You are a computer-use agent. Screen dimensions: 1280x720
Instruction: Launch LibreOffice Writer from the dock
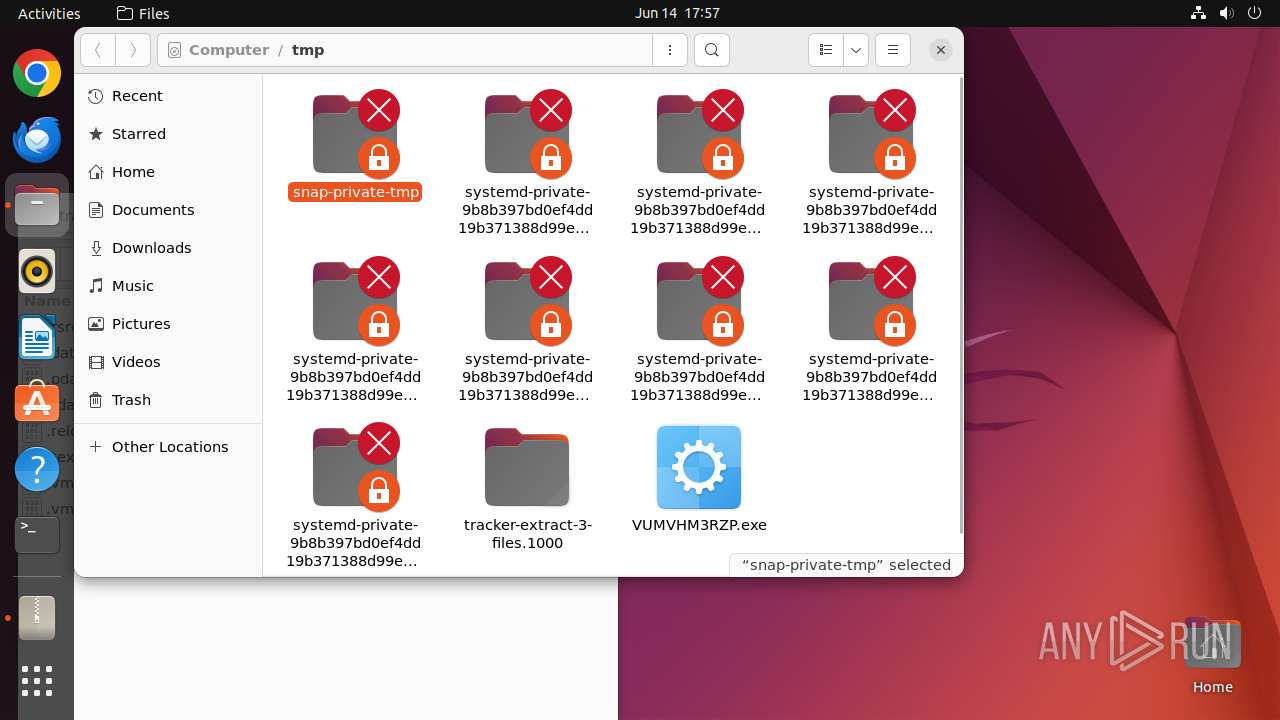tap(37, 337)
